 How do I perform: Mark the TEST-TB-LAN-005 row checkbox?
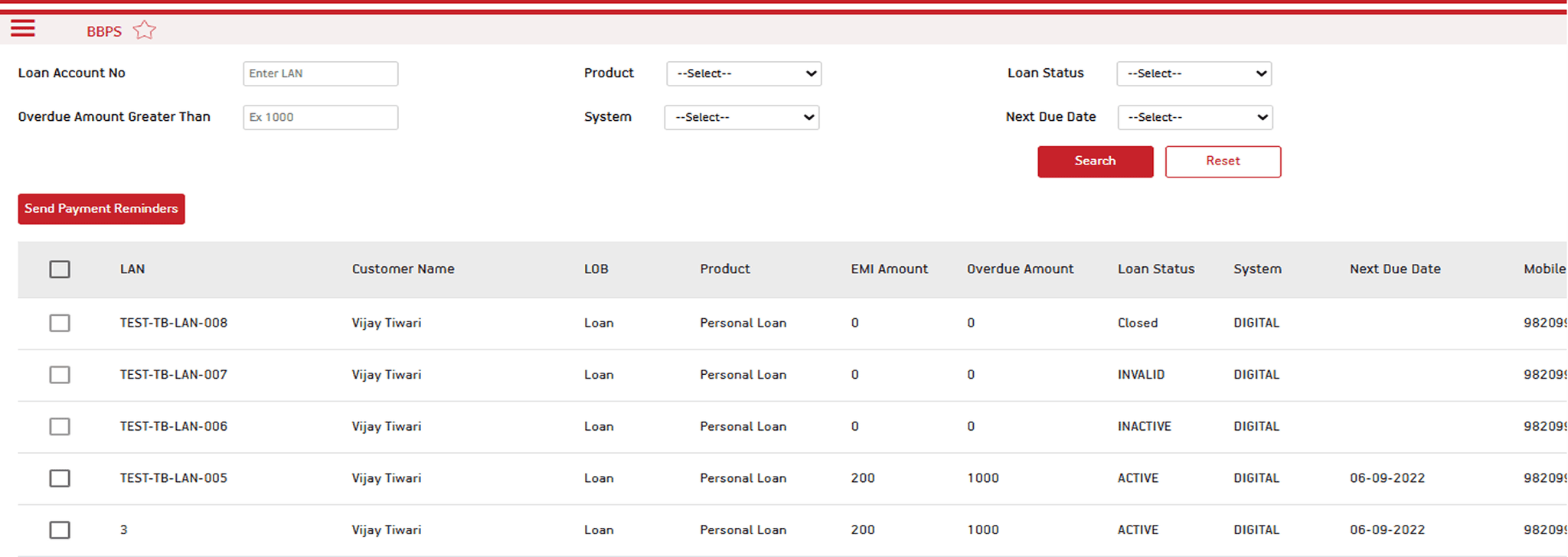pos(60,478)
